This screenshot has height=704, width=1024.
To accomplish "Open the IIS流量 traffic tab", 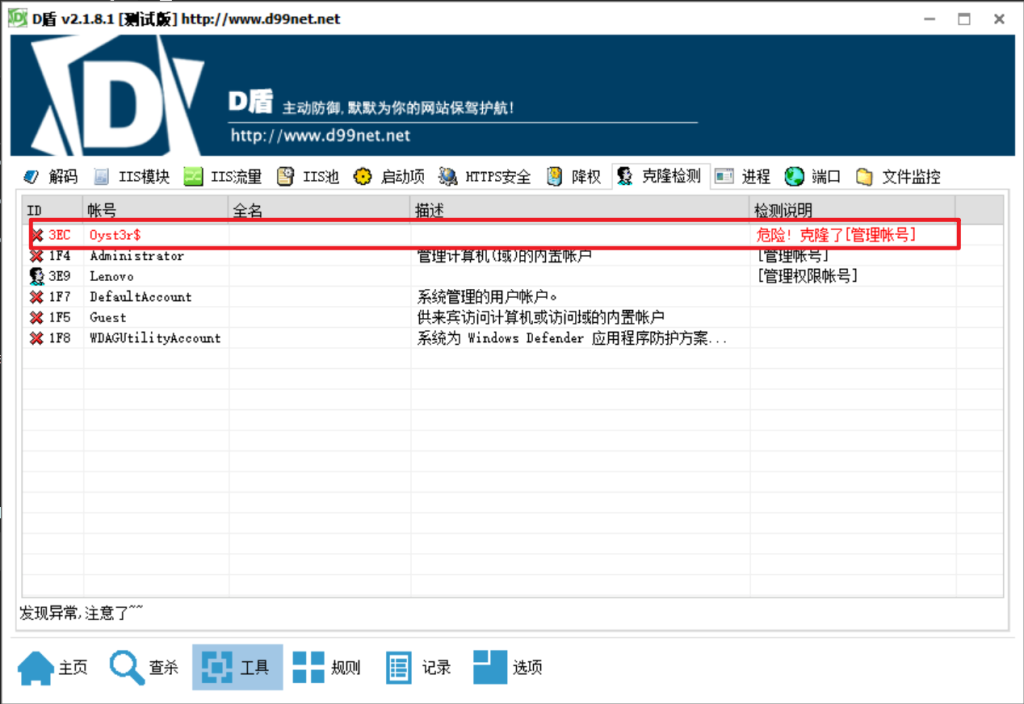I will 222,177.
